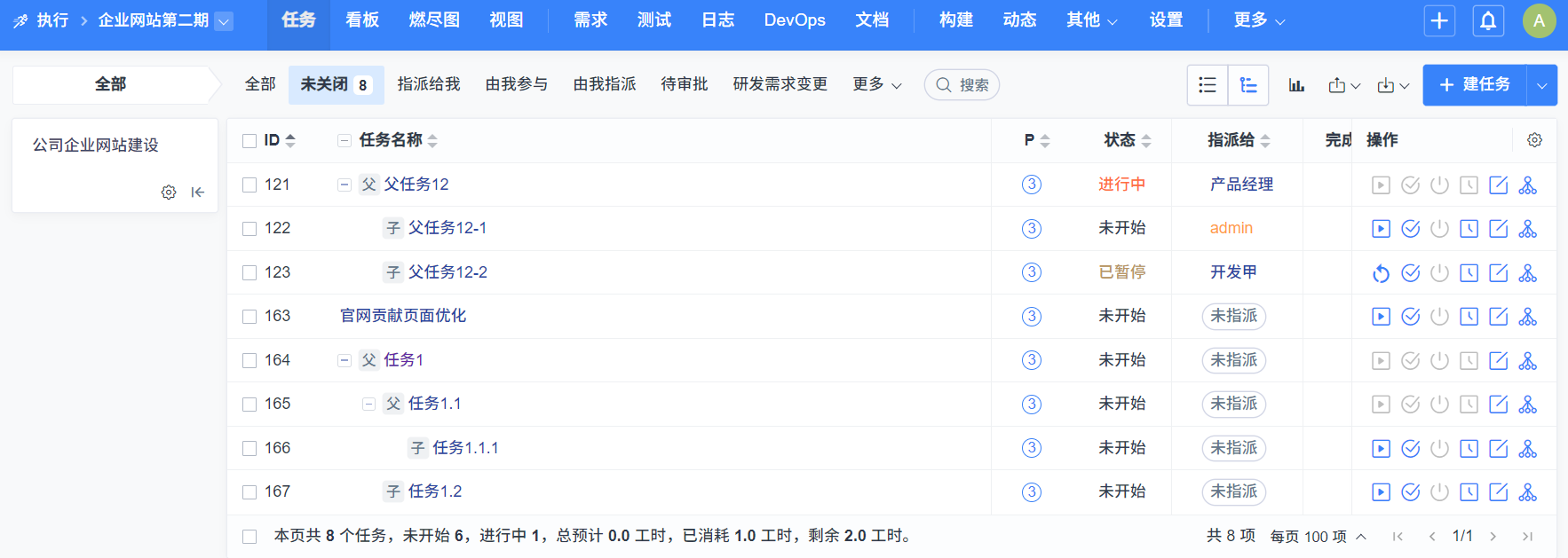Open the import dropdown

1393,85
